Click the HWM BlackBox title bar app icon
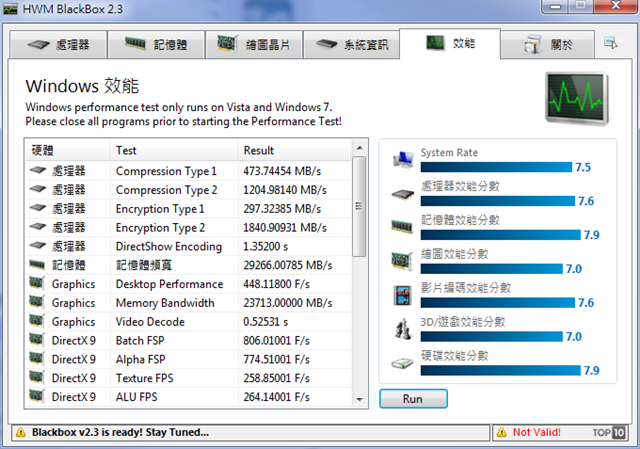Screen dimensions: 640x449 (x=10, y=9)
